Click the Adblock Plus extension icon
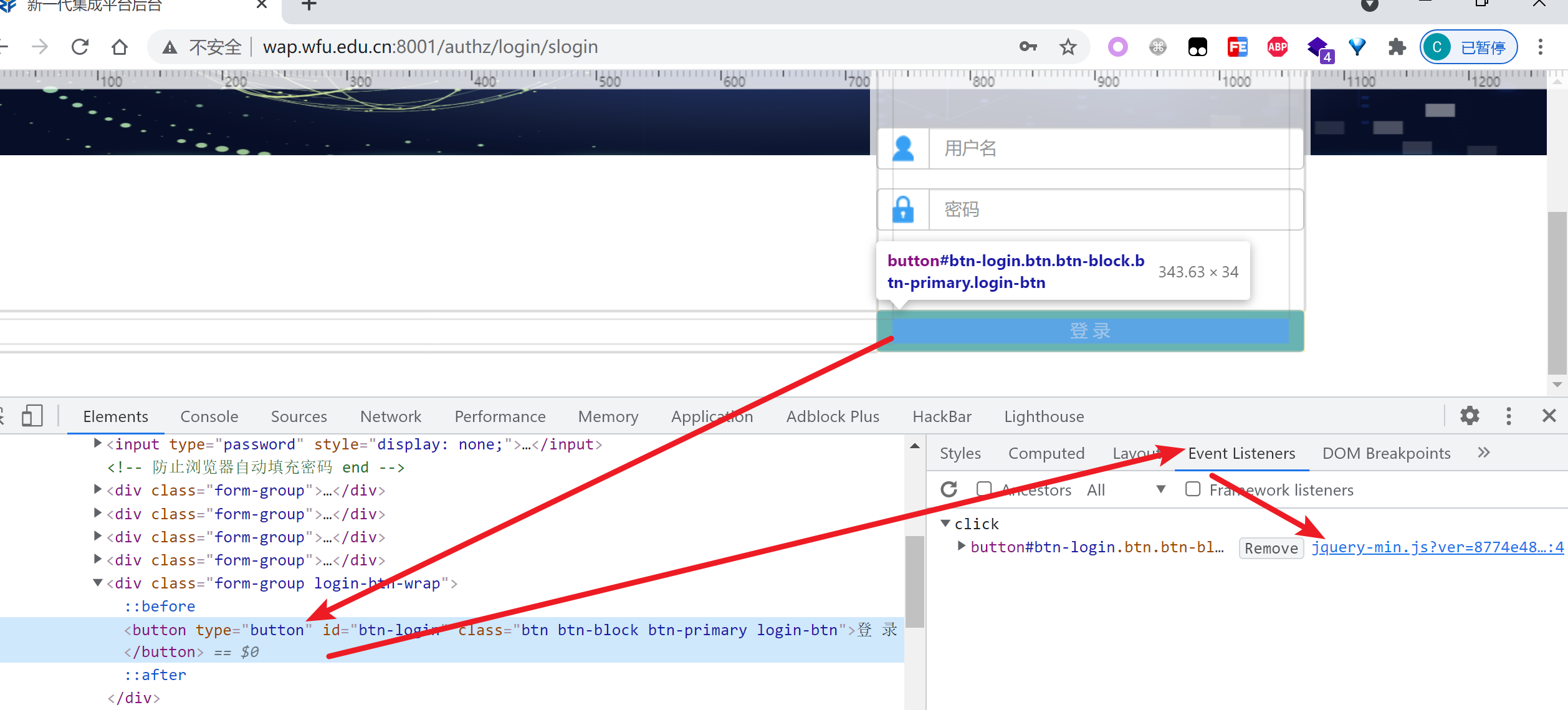This screenshot has width=1568, height=710. [1277, 47]
